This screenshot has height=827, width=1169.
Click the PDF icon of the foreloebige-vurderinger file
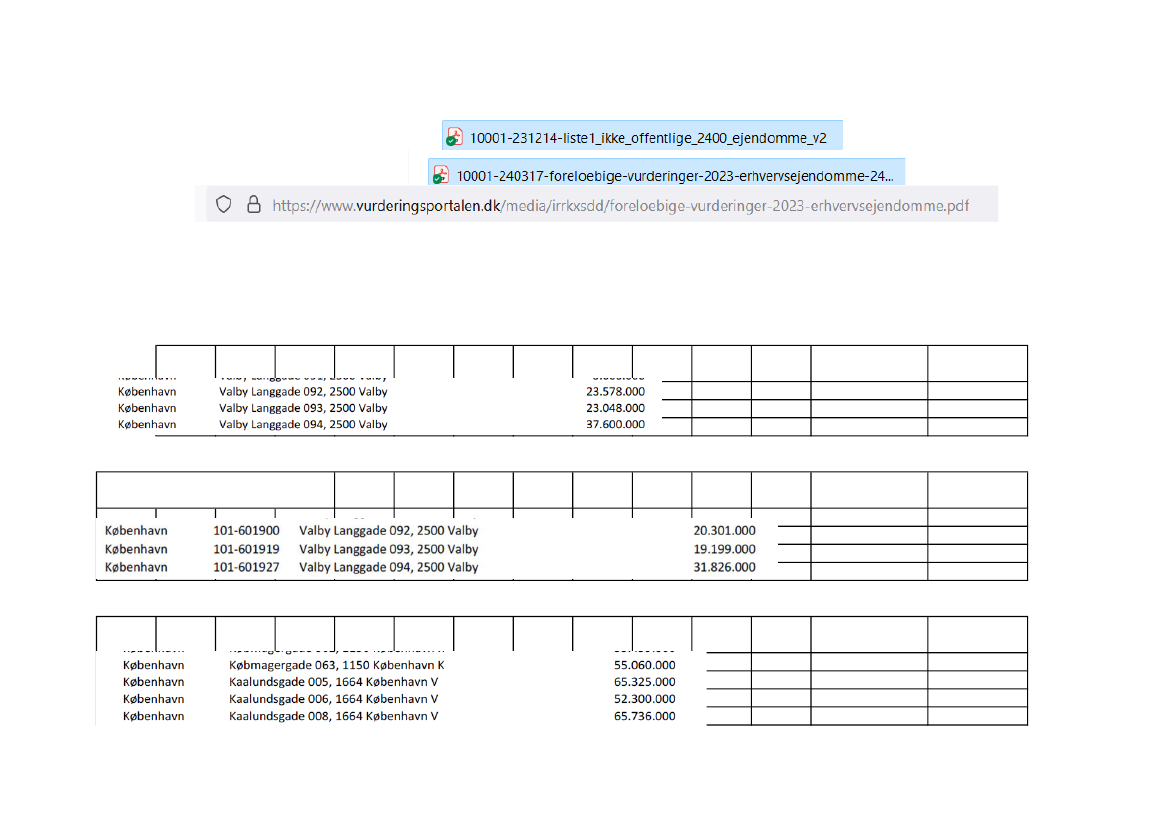[440, 175]
